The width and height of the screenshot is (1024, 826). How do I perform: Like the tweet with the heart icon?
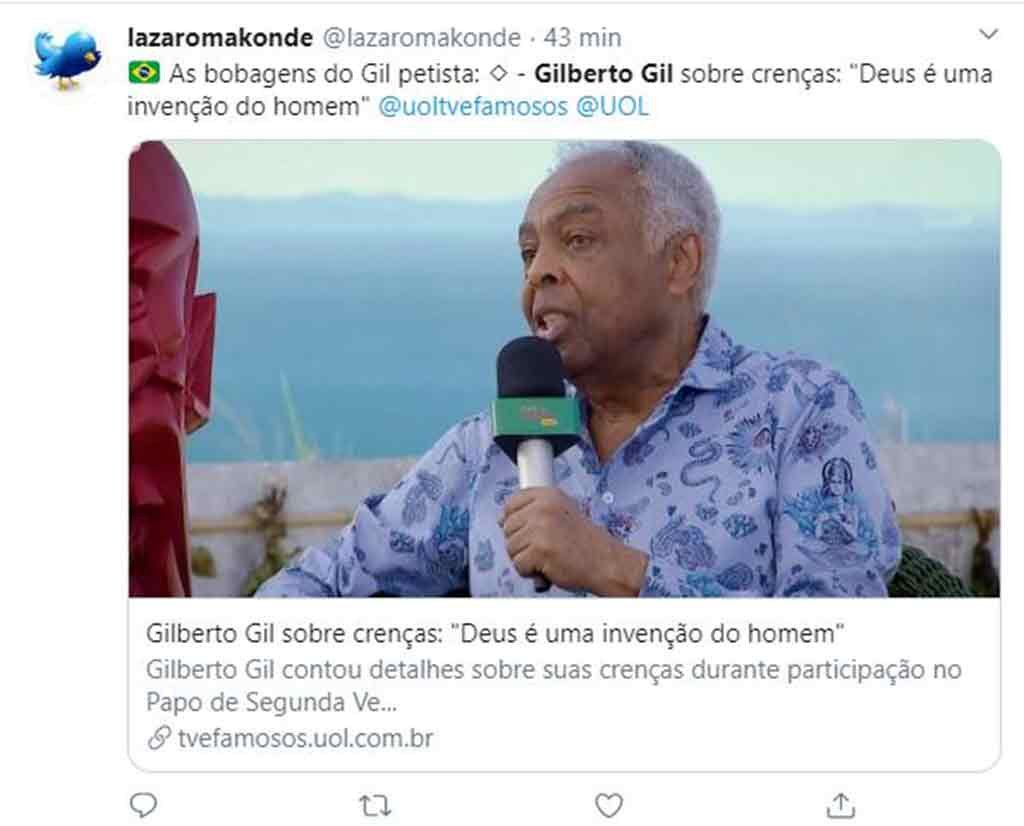[x=609, y=806]
